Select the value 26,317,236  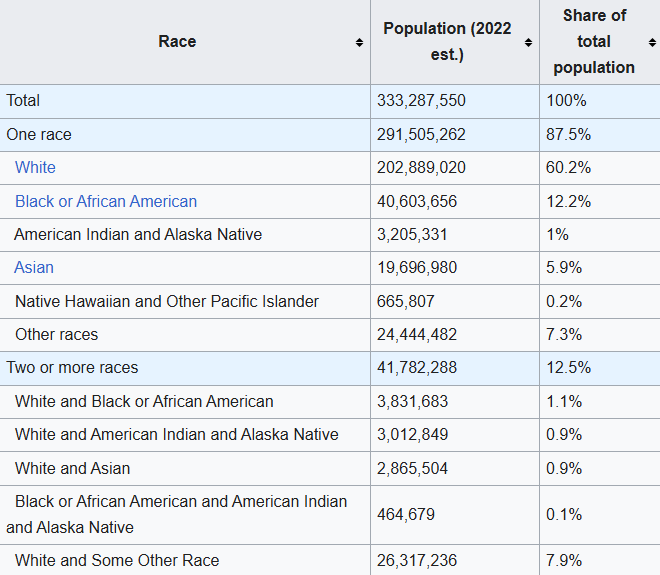point(417,560)
